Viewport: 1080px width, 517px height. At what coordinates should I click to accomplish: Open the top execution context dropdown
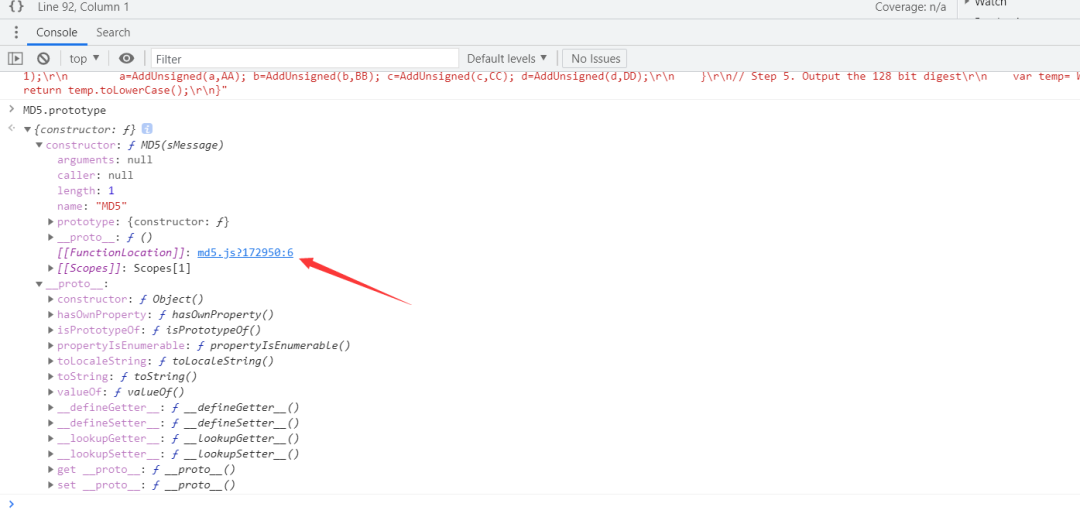[x=84, y=59]
